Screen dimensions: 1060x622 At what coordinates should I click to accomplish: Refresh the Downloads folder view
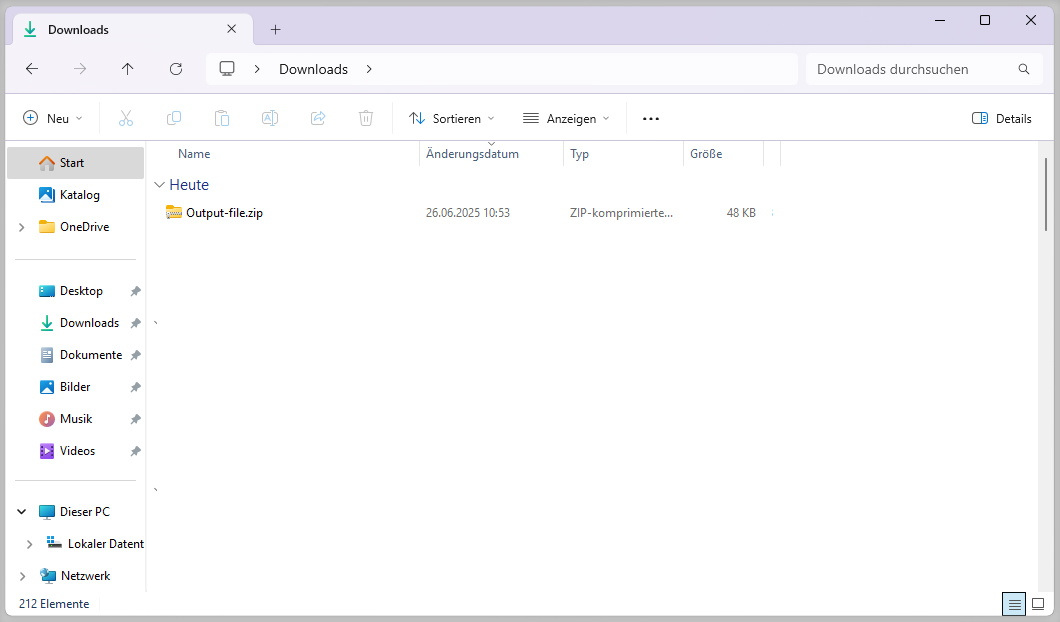[x=176, y=69]
